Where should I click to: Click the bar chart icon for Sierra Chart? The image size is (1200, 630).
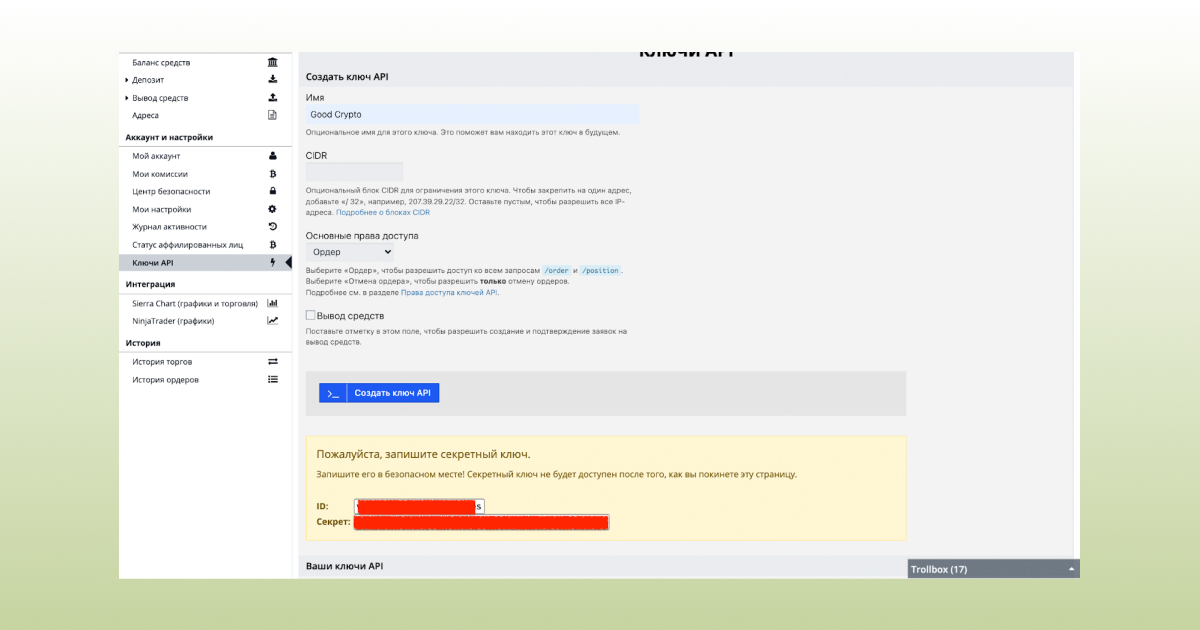pos(272,303)
